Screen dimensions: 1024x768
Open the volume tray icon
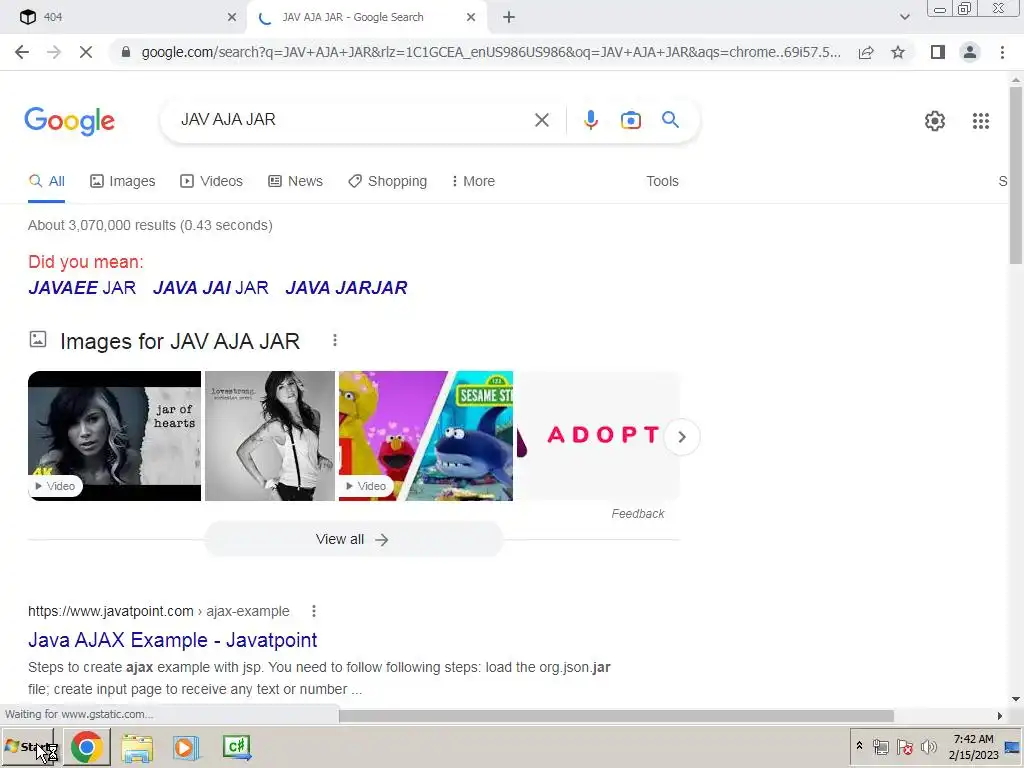pyautogui.click(x=928, y=746)
